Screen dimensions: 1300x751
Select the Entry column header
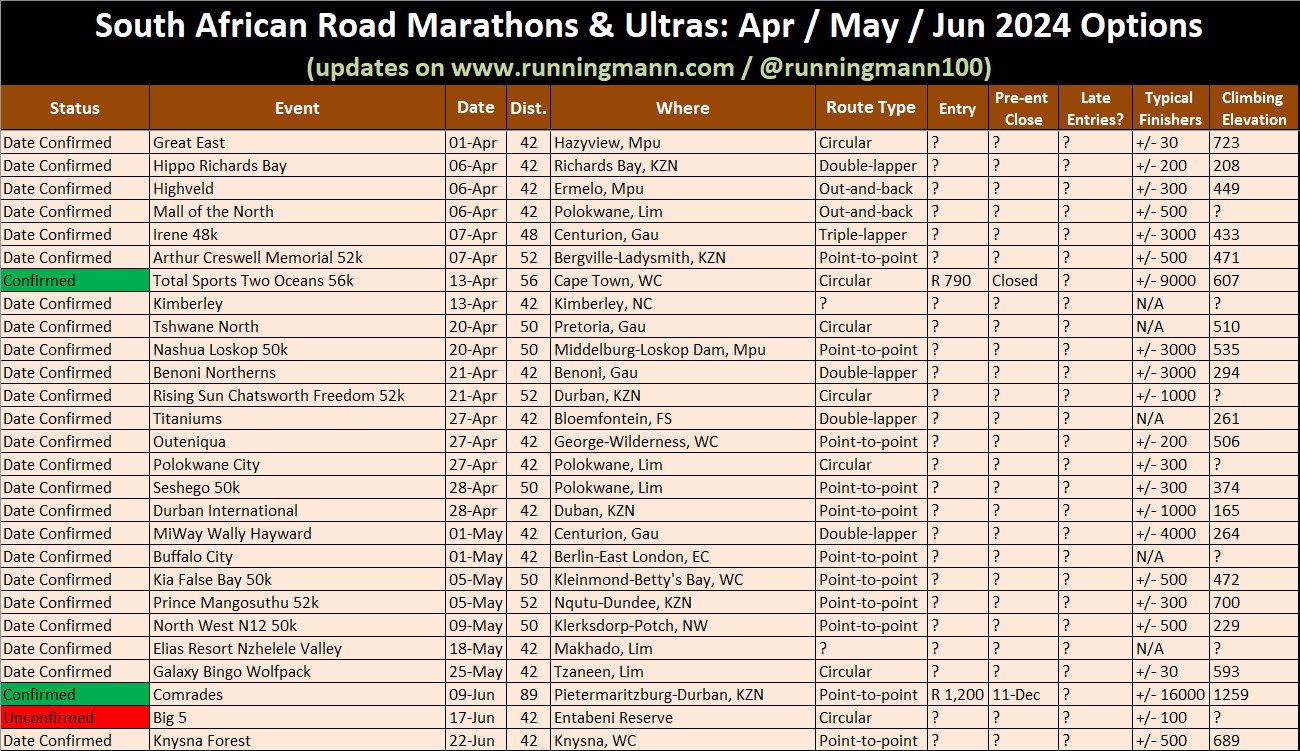[957, 108]
